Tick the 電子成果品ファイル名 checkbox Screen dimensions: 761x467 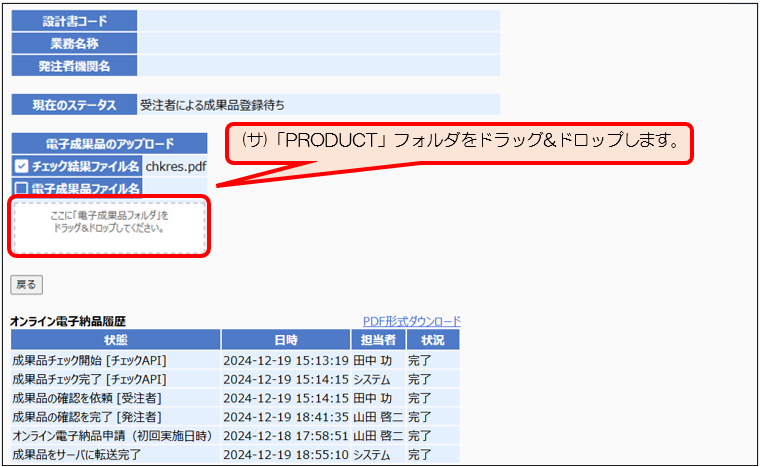coord(21,187)
